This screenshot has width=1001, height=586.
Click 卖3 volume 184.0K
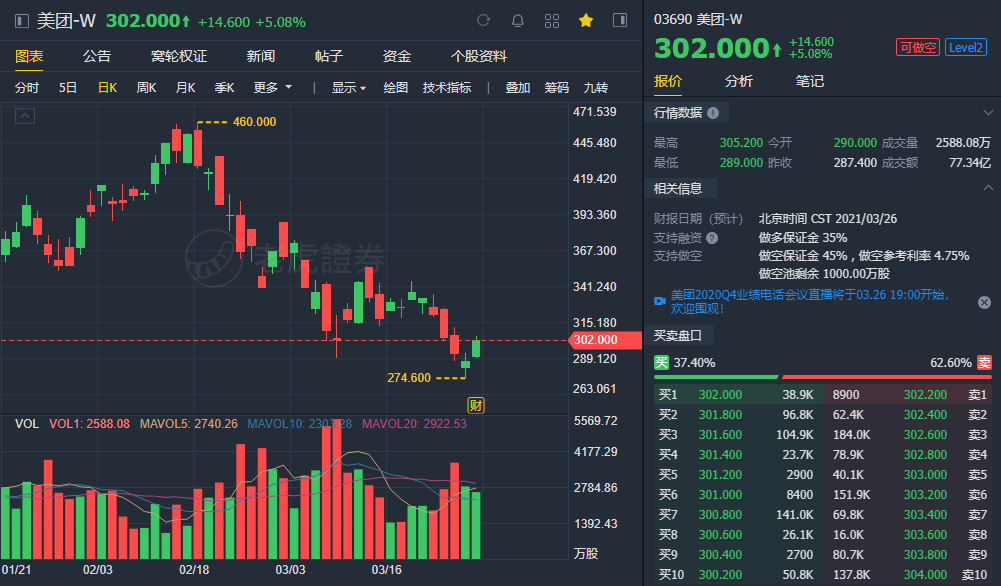pyautogui.click(x=851, y=435)
